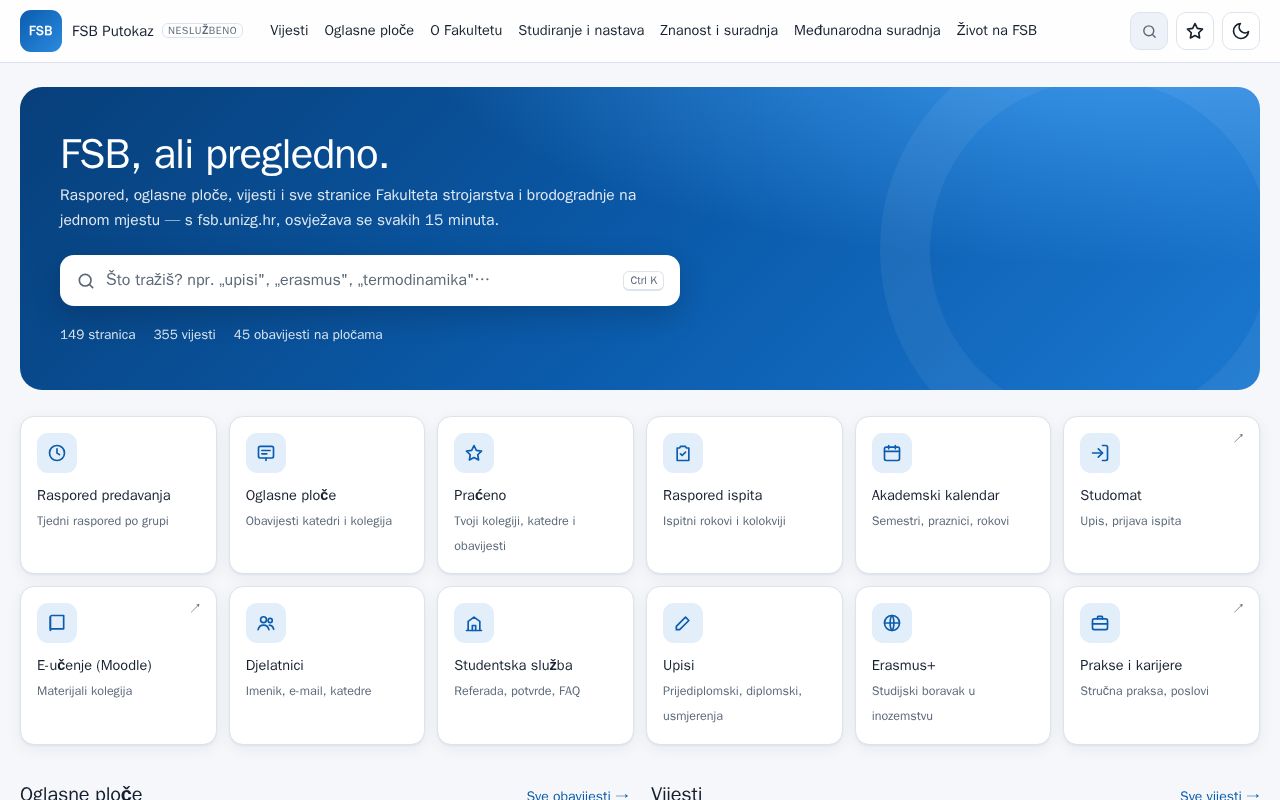Click the '355 vijesti' stat text
The width and height of the screenshot is (1280, 800).
tap(185, 335)
